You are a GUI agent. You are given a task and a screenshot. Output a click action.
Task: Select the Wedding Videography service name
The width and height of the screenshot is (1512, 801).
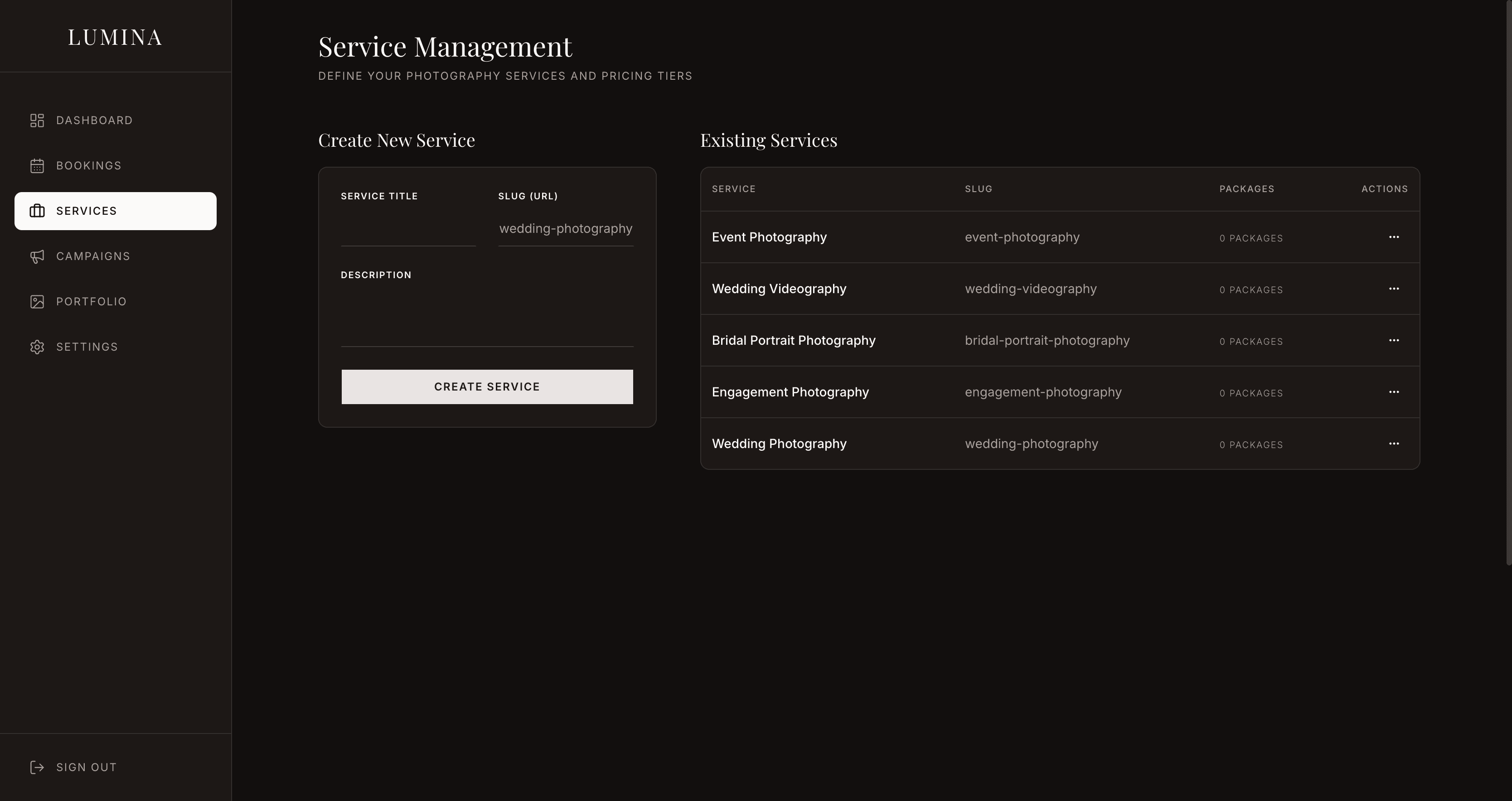pyautogui.click(x=779, y=289)
